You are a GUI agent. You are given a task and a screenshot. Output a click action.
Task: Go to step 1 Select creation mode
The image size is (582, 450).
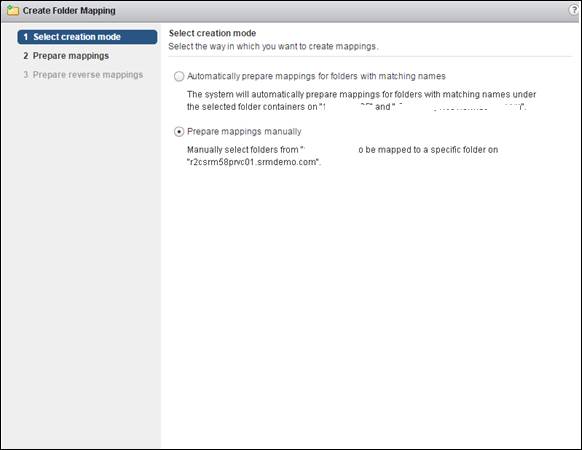87,37
